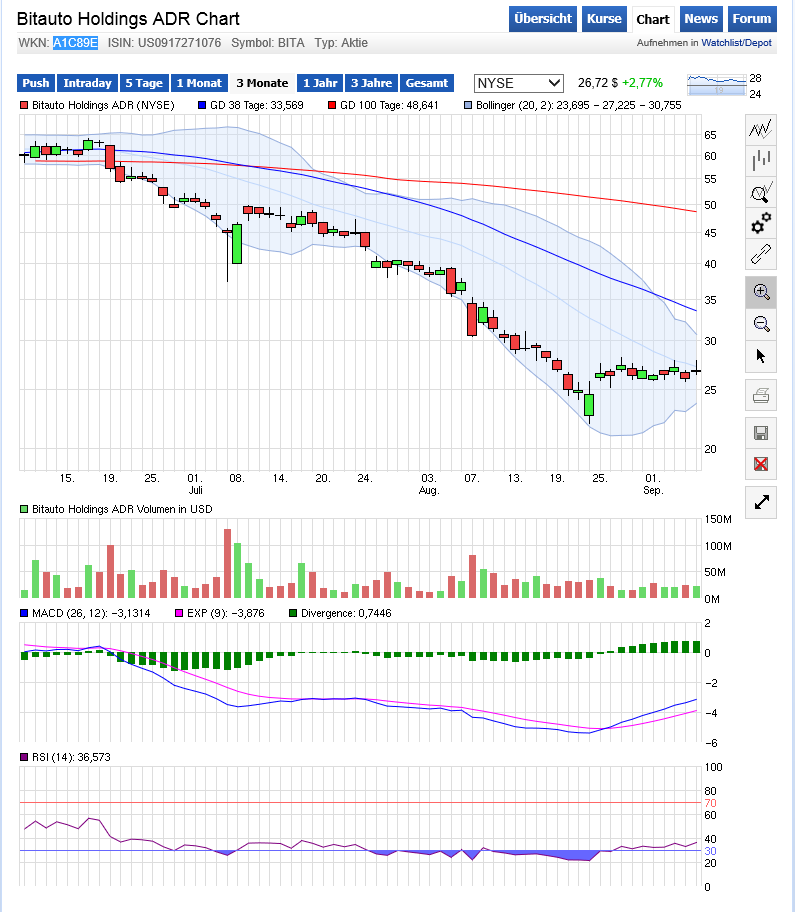
Task: Click the RSI (14): 36,573 label
Action: click(71, 757)
